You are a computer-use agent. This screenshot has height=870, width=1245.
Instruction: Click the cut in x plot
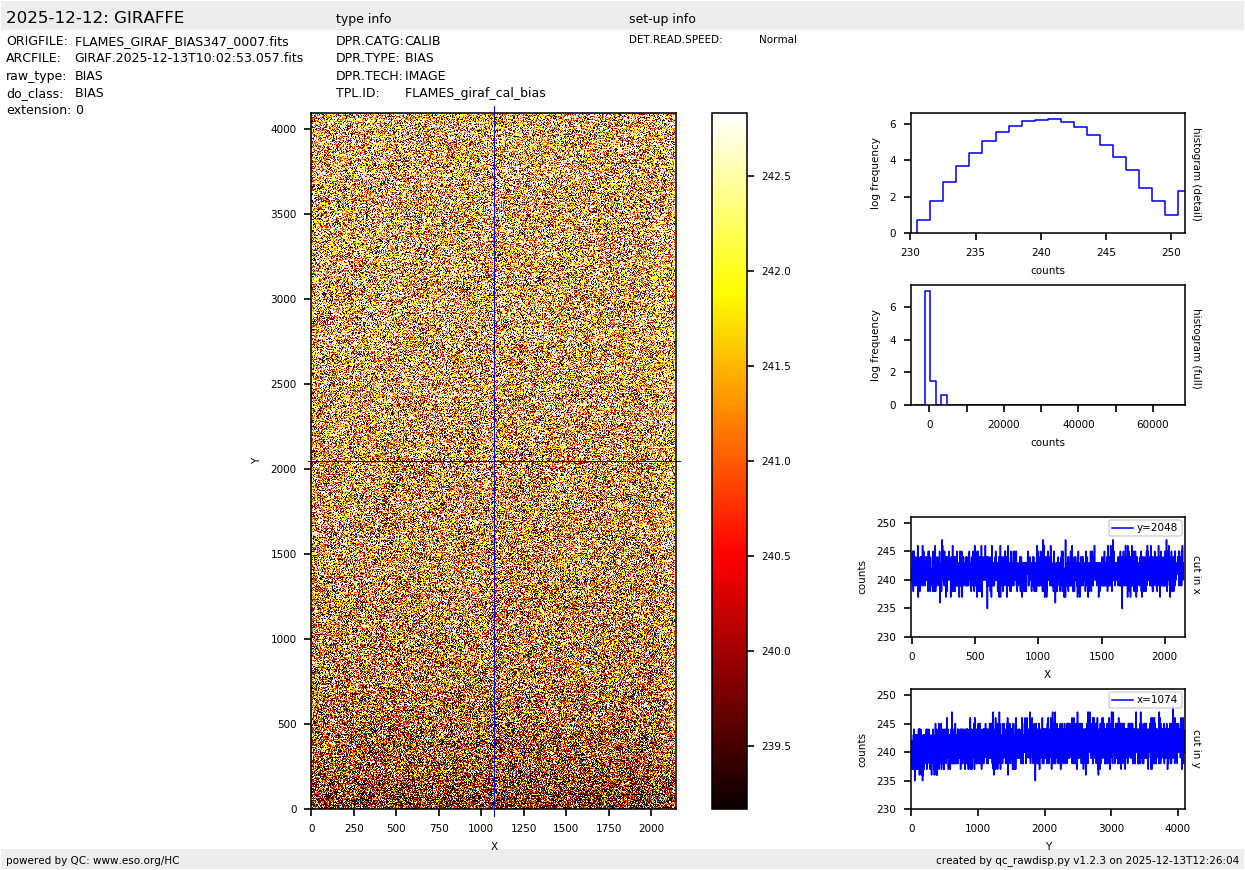point(1047,577)
